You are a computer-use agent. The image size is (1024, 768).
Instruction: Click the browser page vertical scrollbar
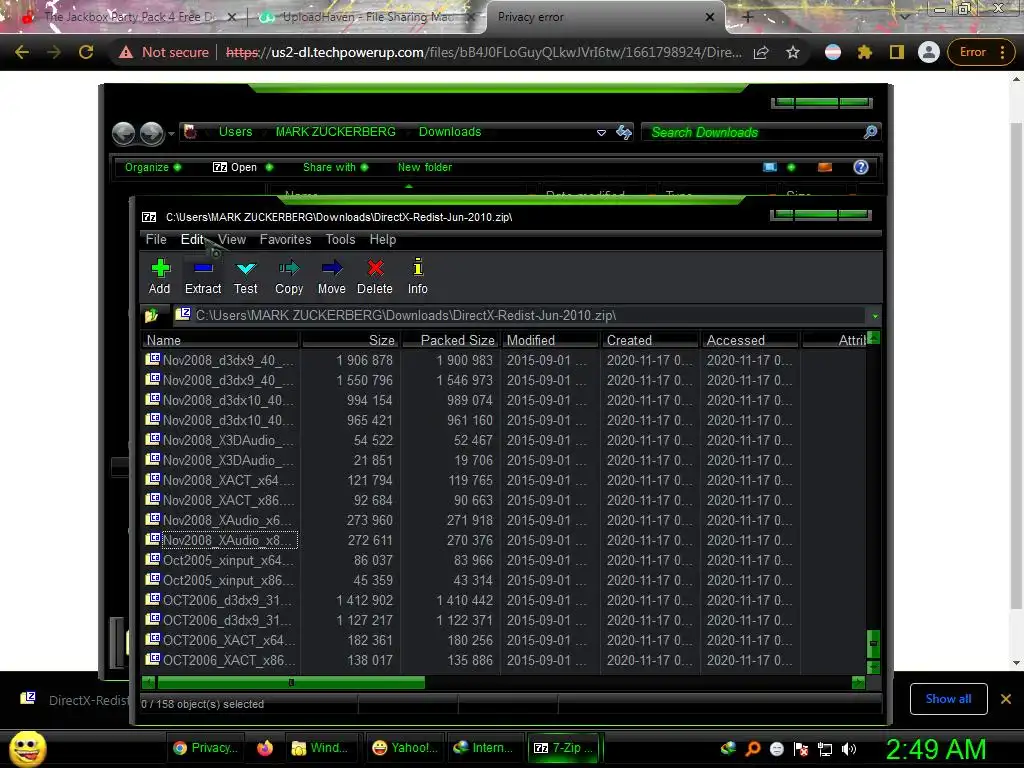click(x=1016, y=366)
